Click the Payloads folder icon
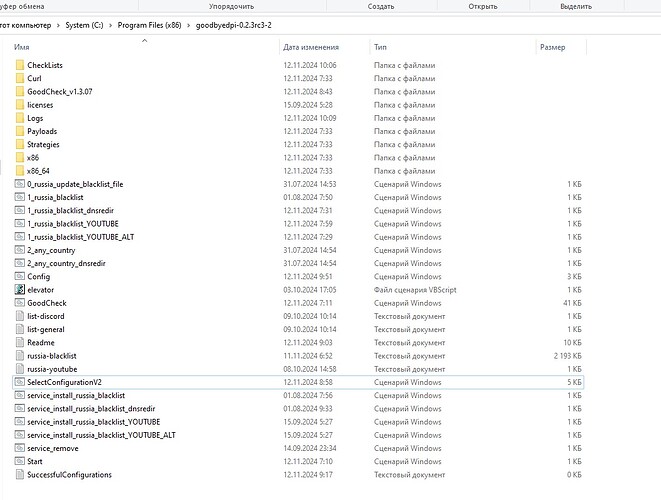This screenshot has height=500, width=661. tap(19, 131)
